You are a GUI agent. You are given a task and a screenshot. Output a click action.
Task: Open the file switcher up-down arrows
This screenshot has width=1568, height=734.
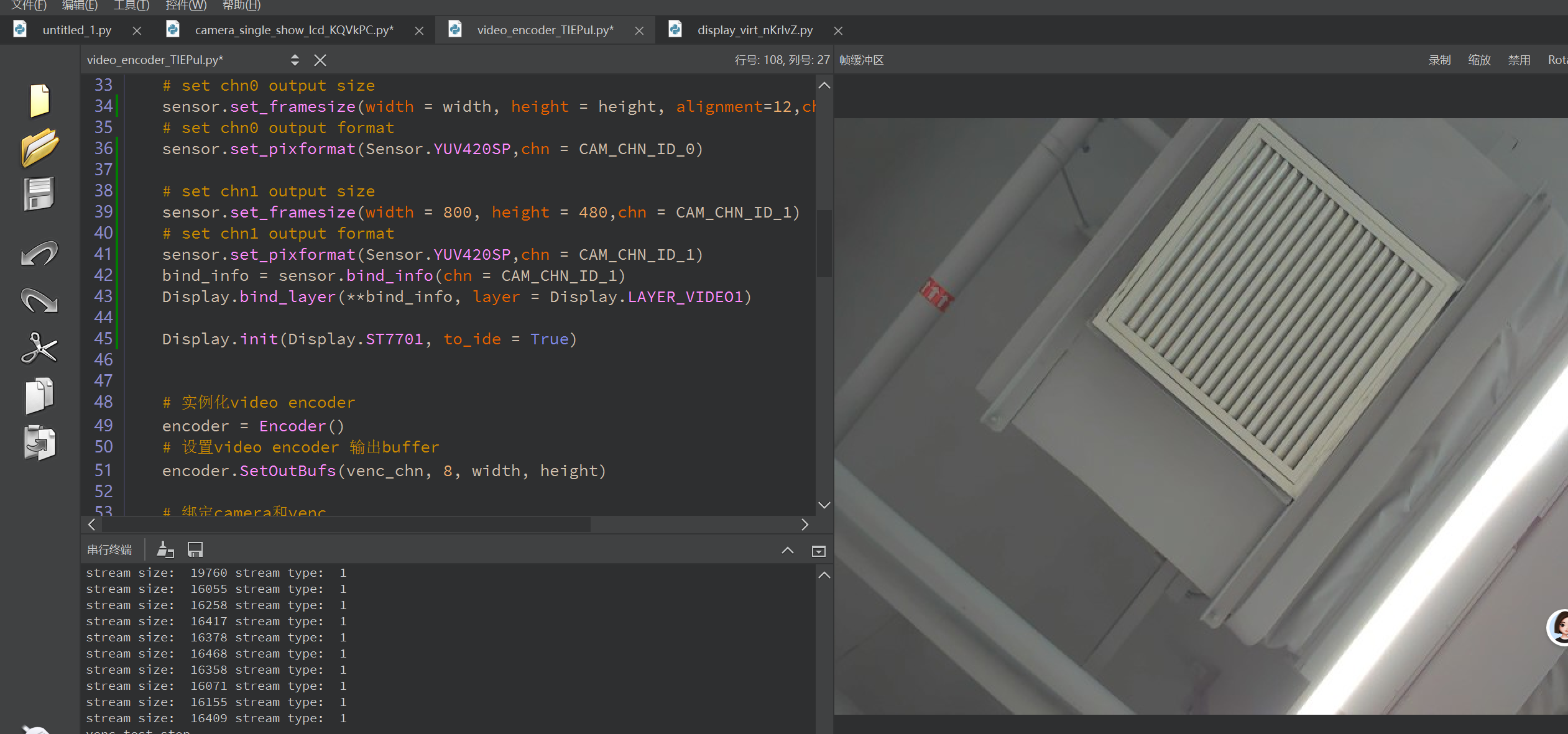click(295, 60)
